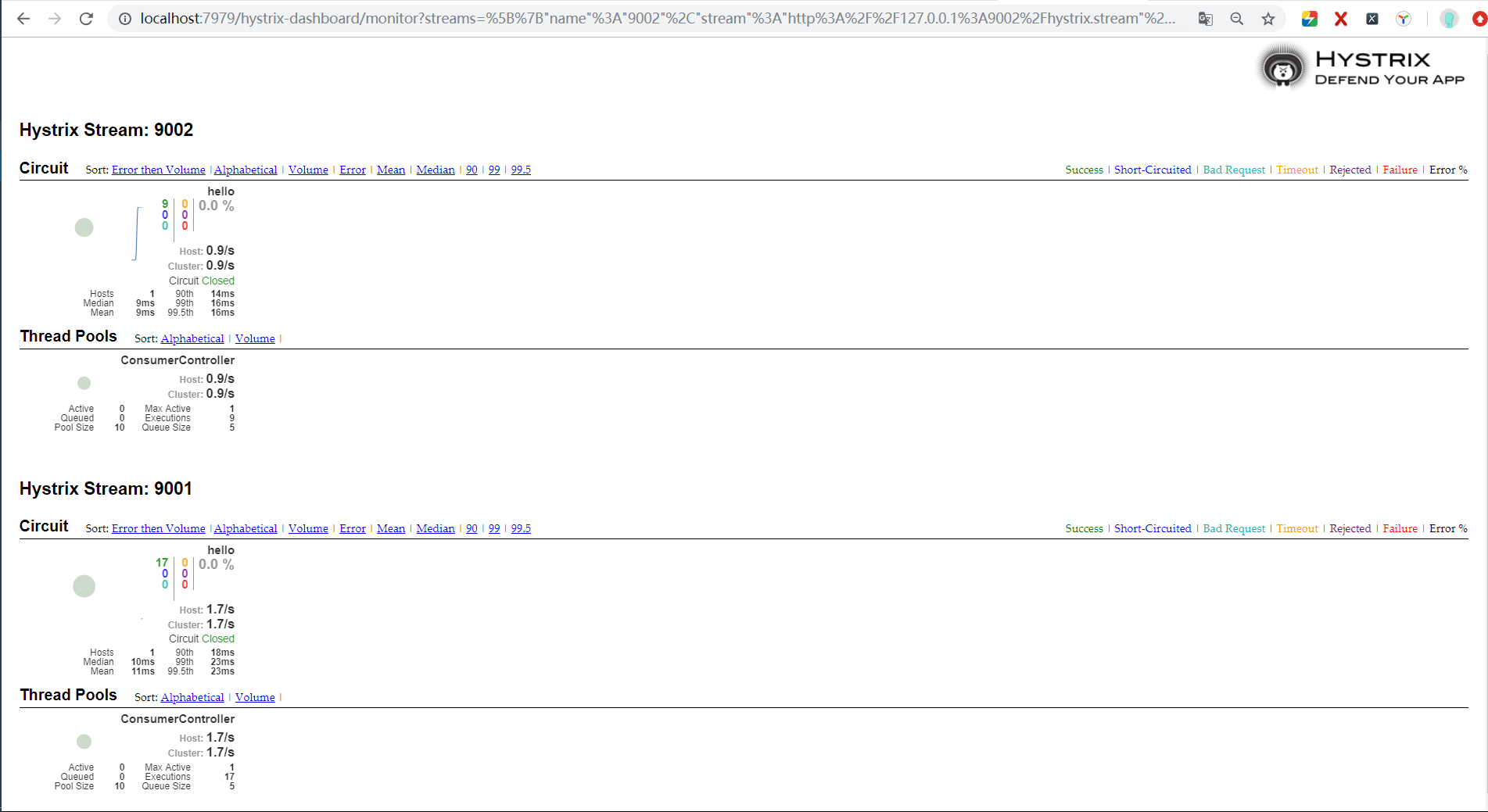Sort 9002 circuits by Mean
The height and width of the screenshot is (812, 1488).
[x=391, y=170]
